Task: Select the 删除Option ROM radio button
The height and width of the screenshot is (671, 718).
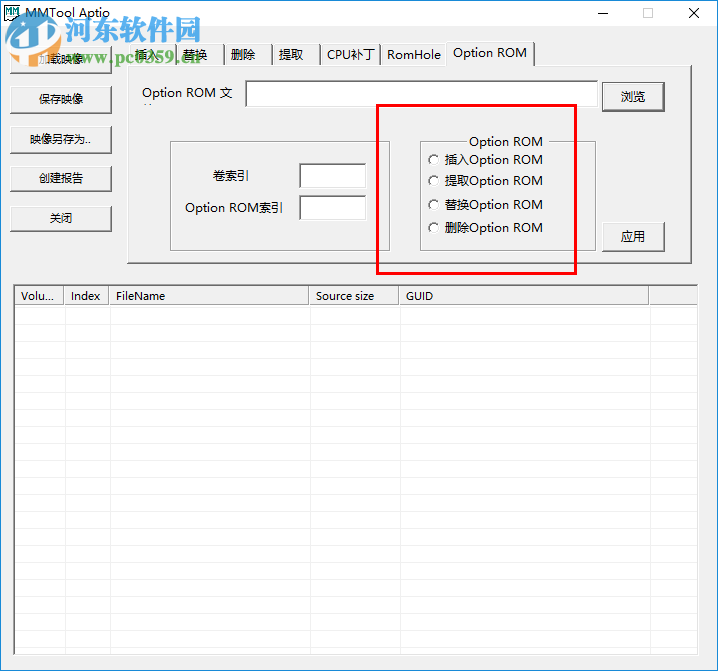Action: click(x=485, y=228)
